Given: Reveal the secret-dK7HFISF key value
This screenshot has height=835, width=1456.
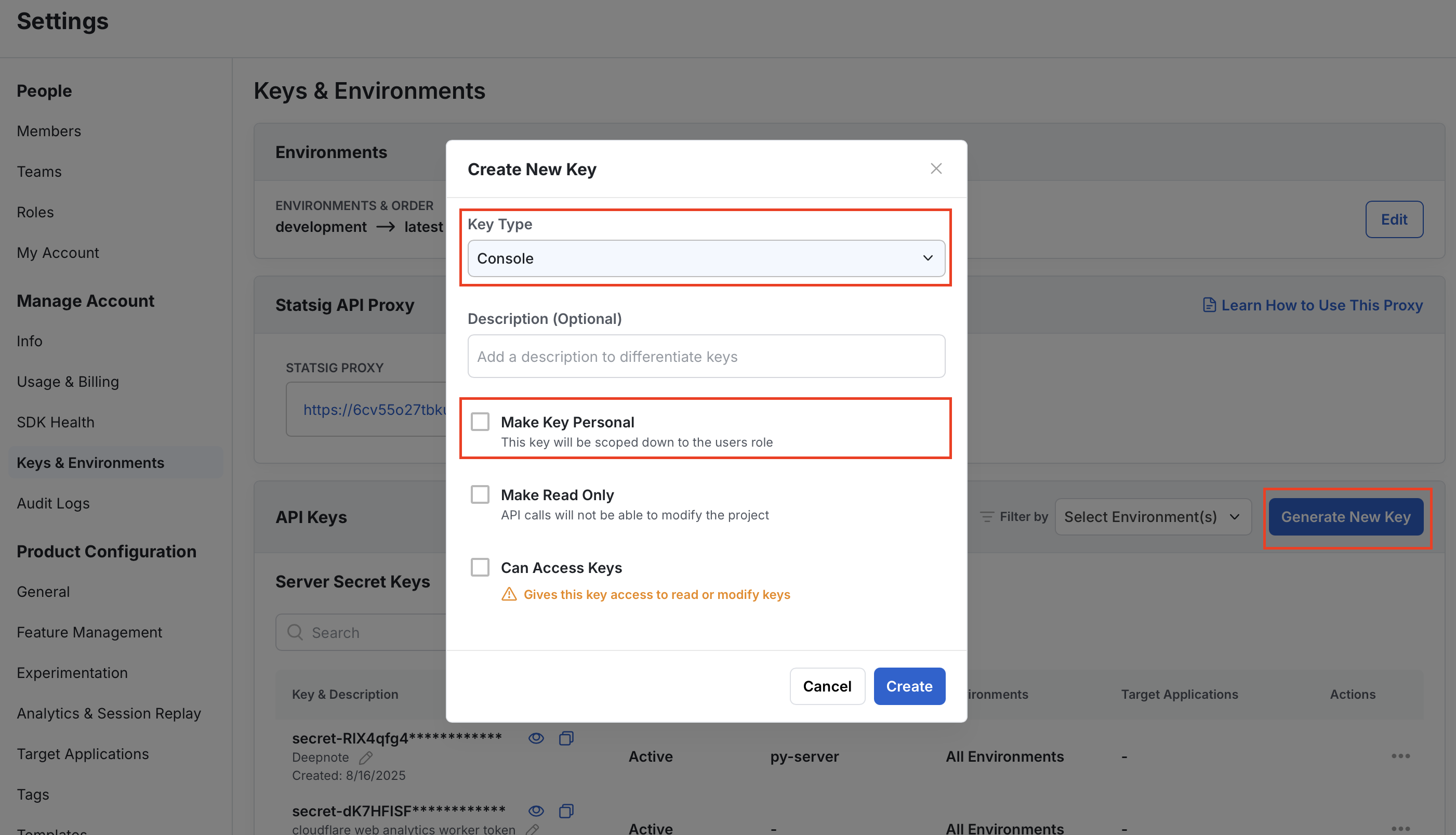Looking at the screenshot, I should pos(536,811).
